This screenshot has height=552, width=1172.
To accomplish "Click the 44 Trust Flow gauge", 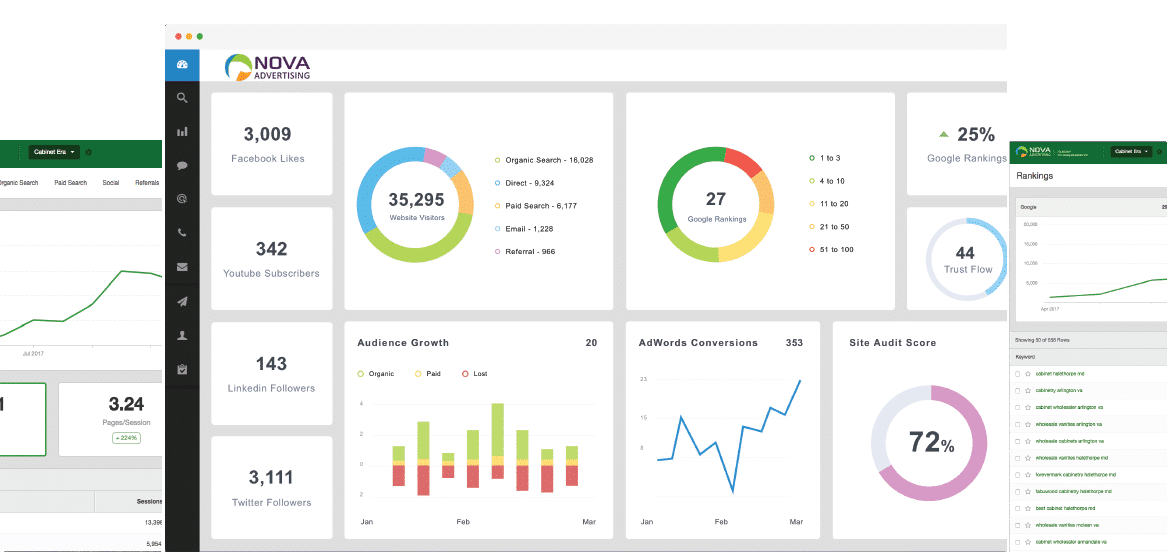I will coord(965,259).
